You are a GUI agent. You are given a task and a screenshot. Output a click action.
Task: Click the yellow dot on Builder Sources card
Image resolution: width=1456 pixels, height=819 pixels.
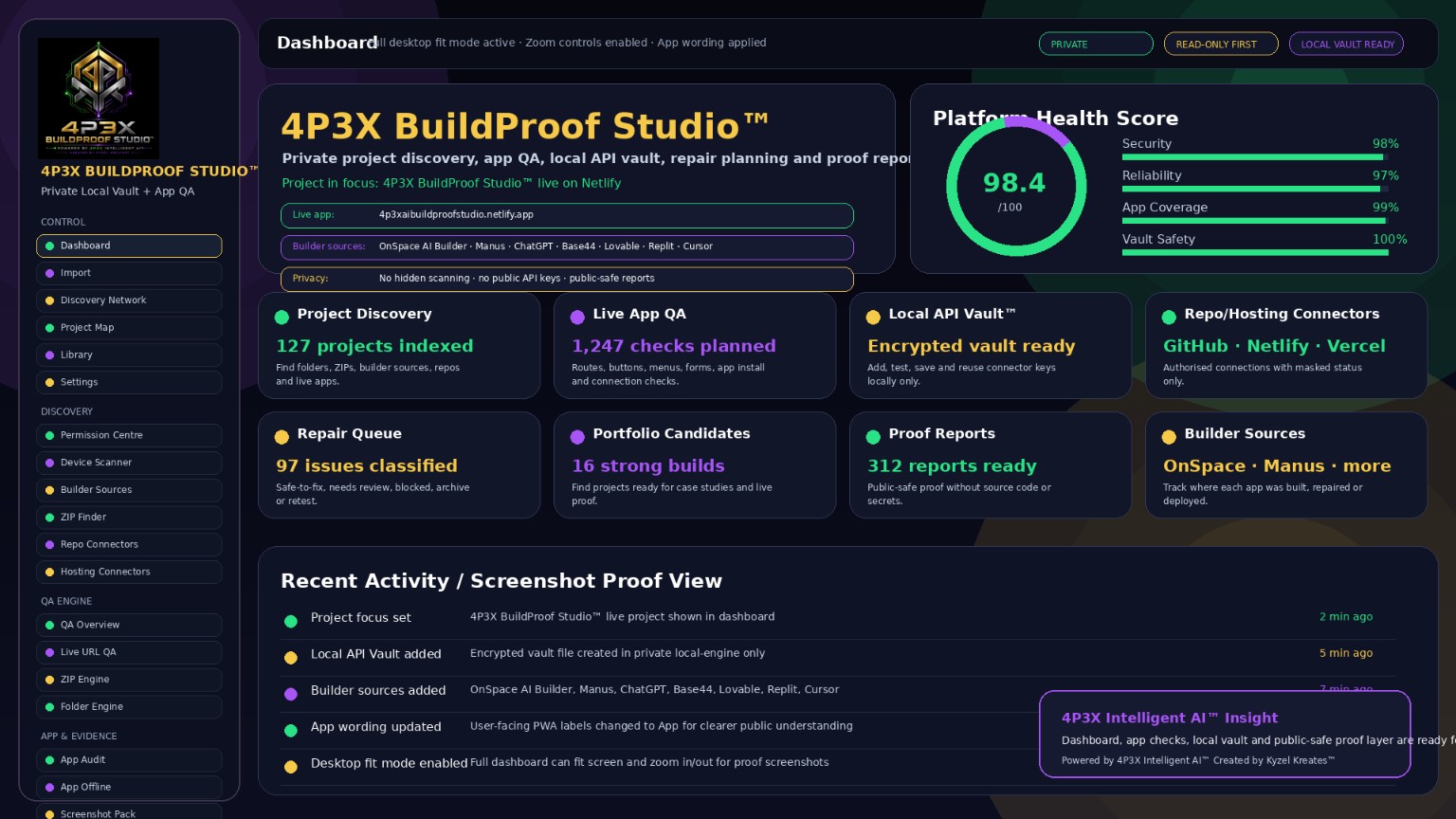coord(1169,437)
